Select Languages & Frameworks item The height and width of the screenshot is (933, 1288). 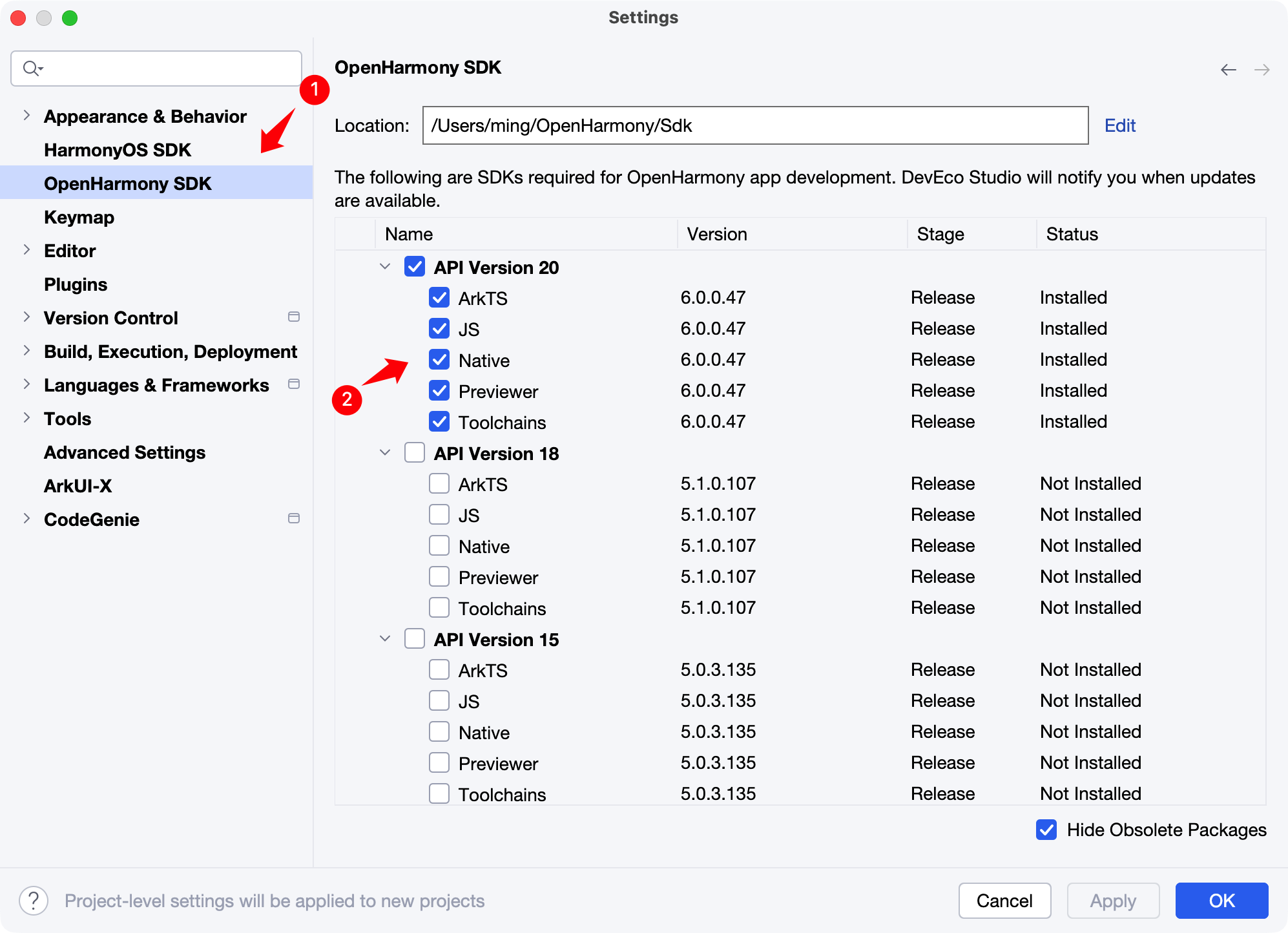[156, 385]
